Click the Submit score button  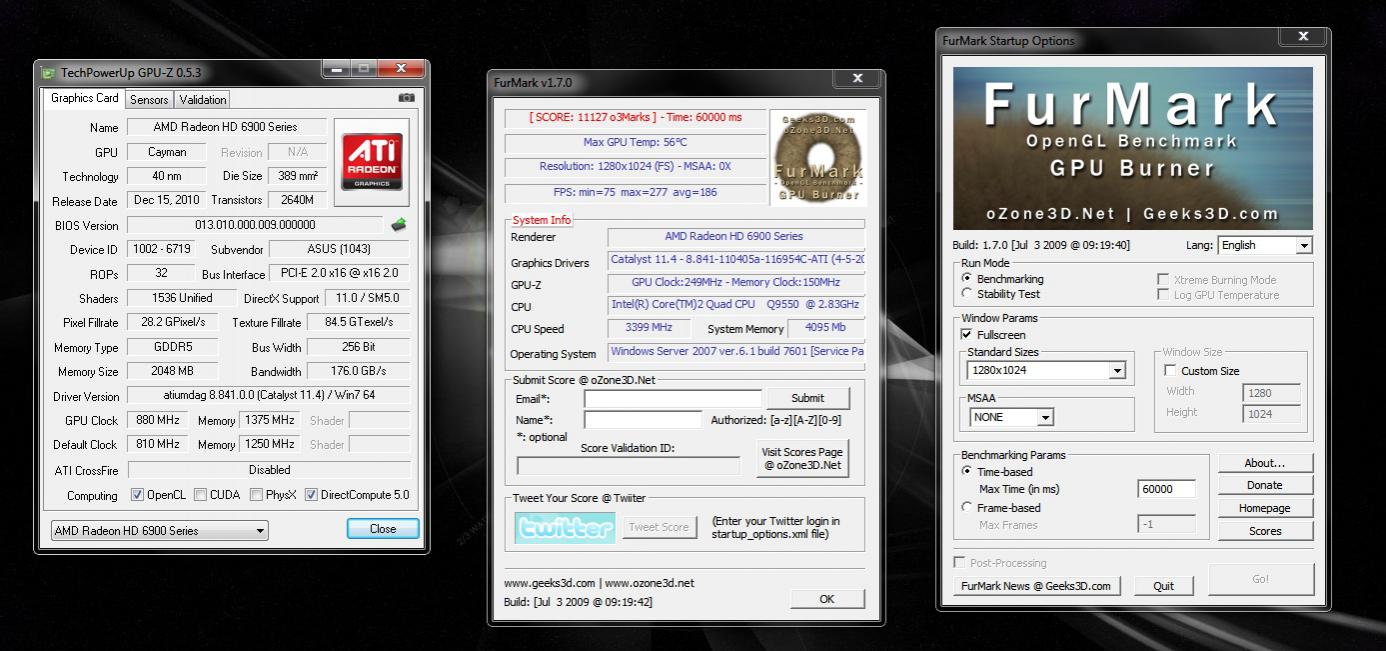tap(808, 398)
